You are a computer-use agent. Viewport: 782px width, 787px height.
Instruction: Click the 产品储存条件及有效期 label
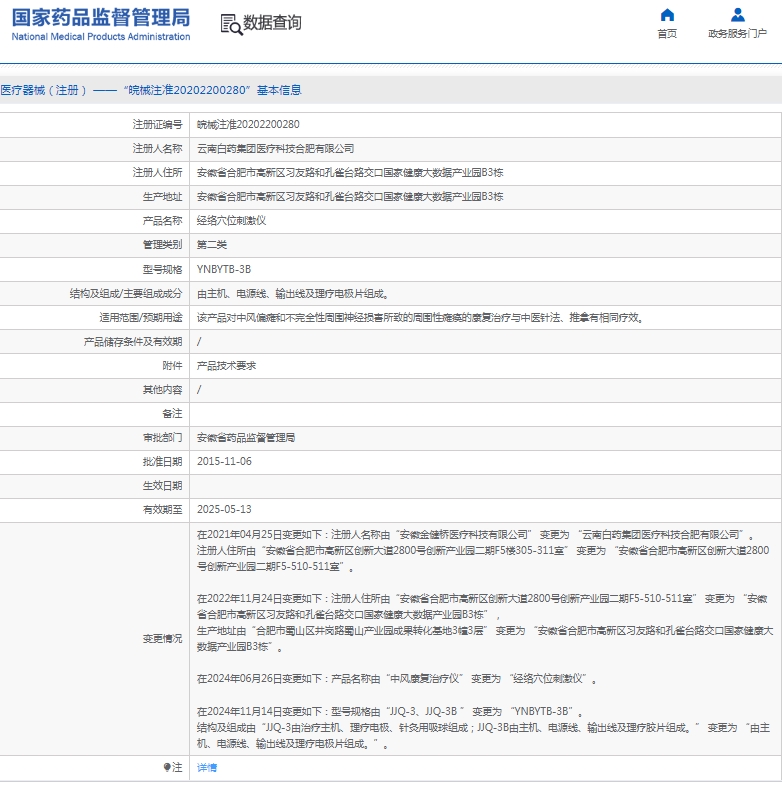[x=133, y=342]
